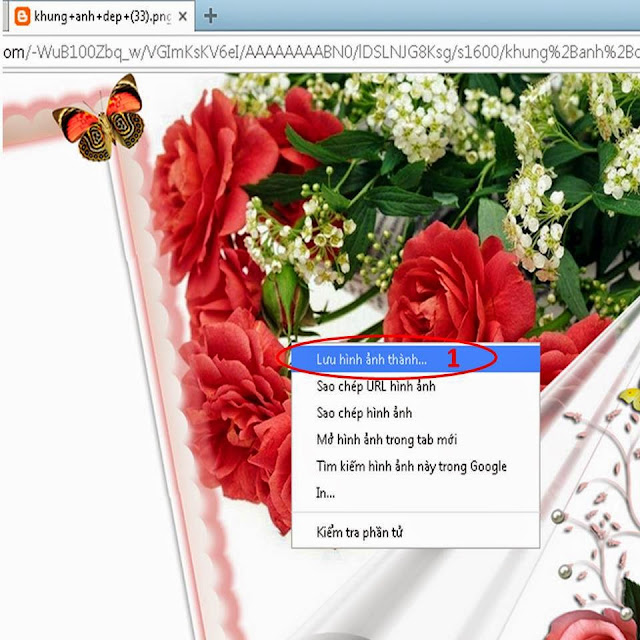Select "Tìm kiếm hình ảnh này trong Google"

coord(416,466)
